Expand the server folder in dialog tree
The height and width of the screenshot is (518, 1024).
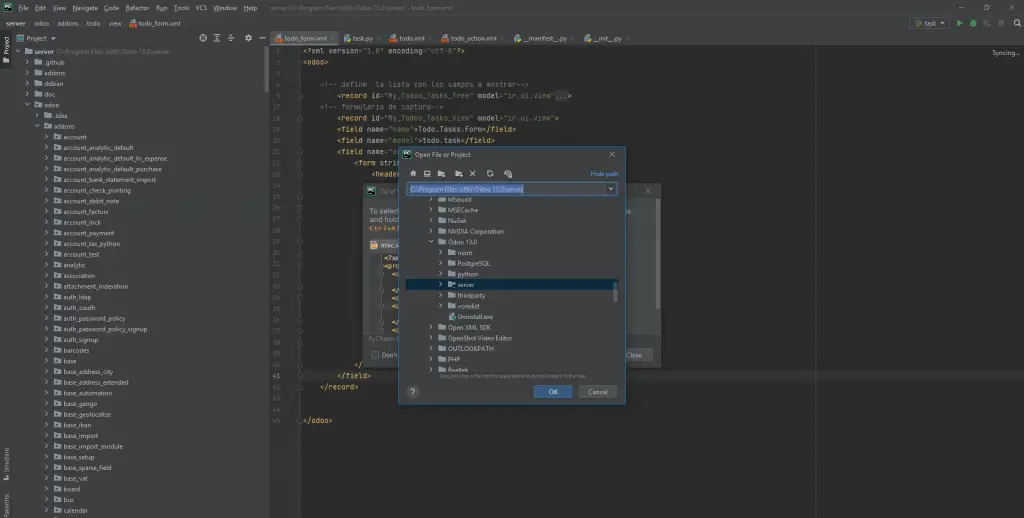tap(440, 284)
